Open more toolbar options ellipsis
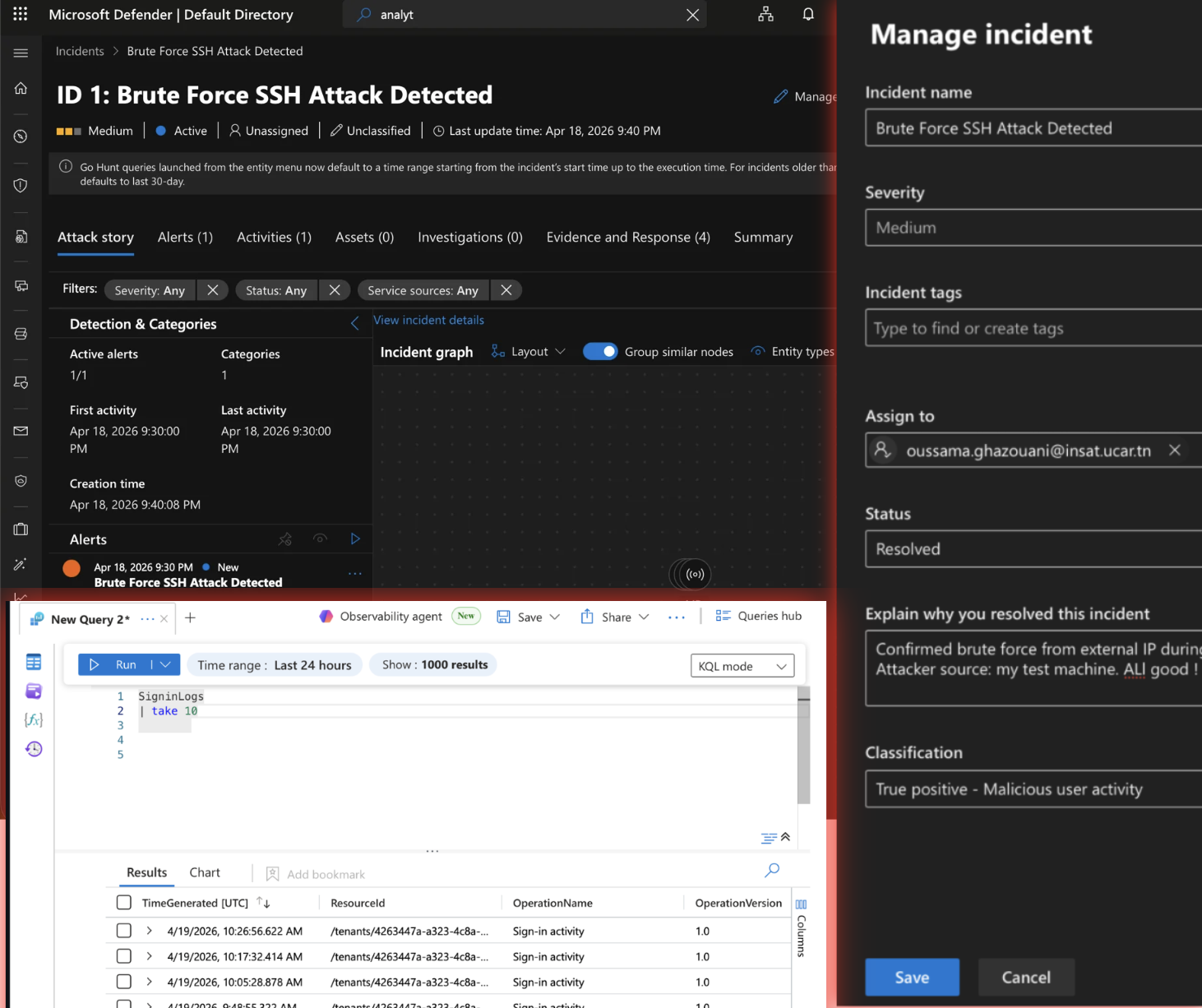The height and width of the screenshot is (1008, 1202). point(677,617)
